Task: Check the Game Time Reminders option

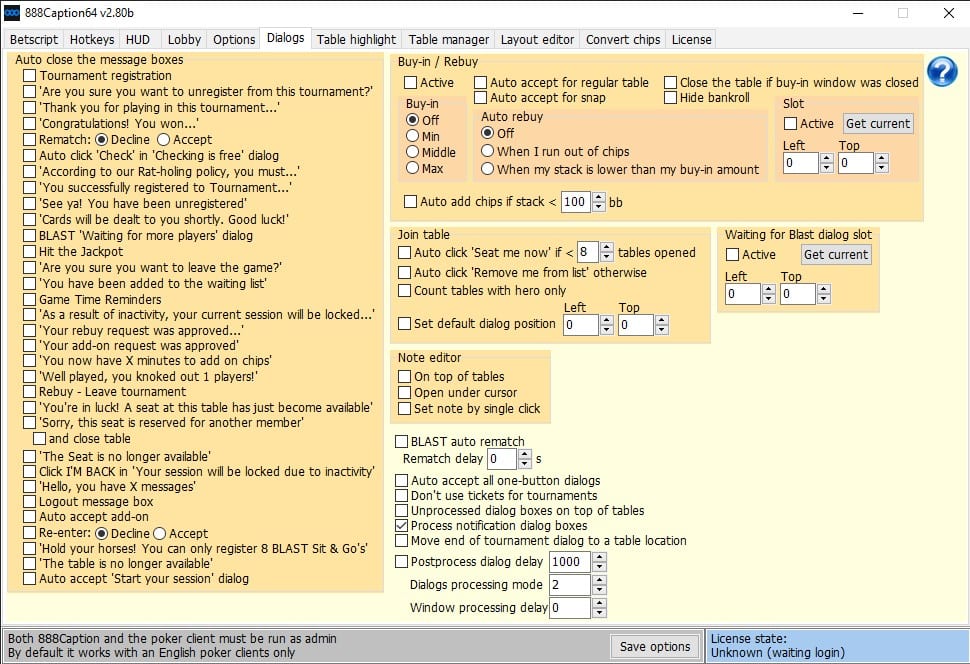Action: pyautogui.click(x=29, y=300)
